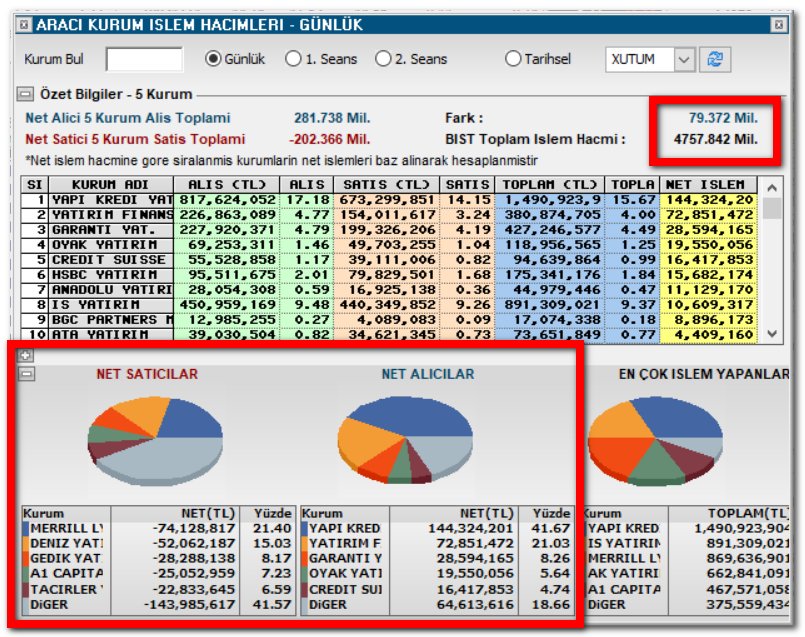This screenshot has width=805, height=637.
Task: Click CREDIT SUI row in Net Alicilar list
Action: pyautogui.click(x=437, y=589)
